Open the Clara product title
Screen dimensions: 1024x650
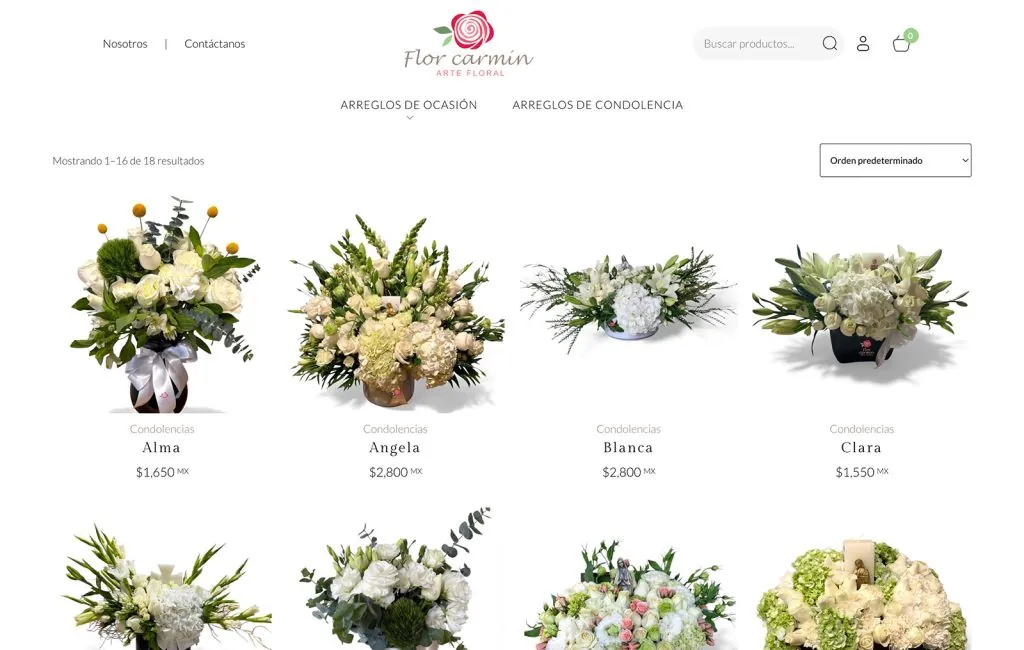pyautogui.click(x=861, y=447)
